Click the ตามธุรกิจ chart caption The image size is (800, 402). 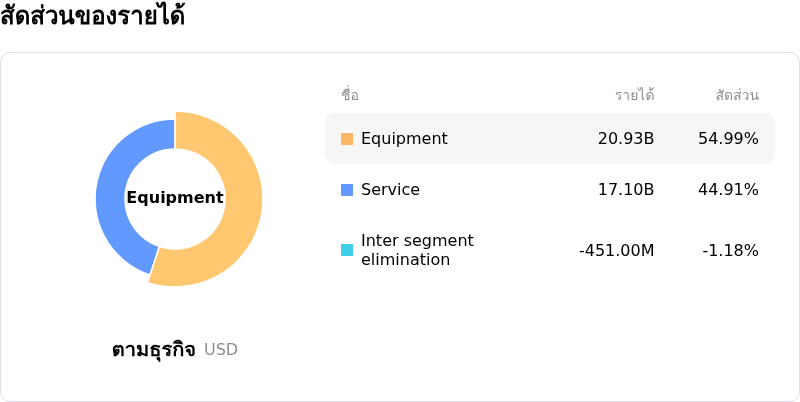click(x=153, y=350)
